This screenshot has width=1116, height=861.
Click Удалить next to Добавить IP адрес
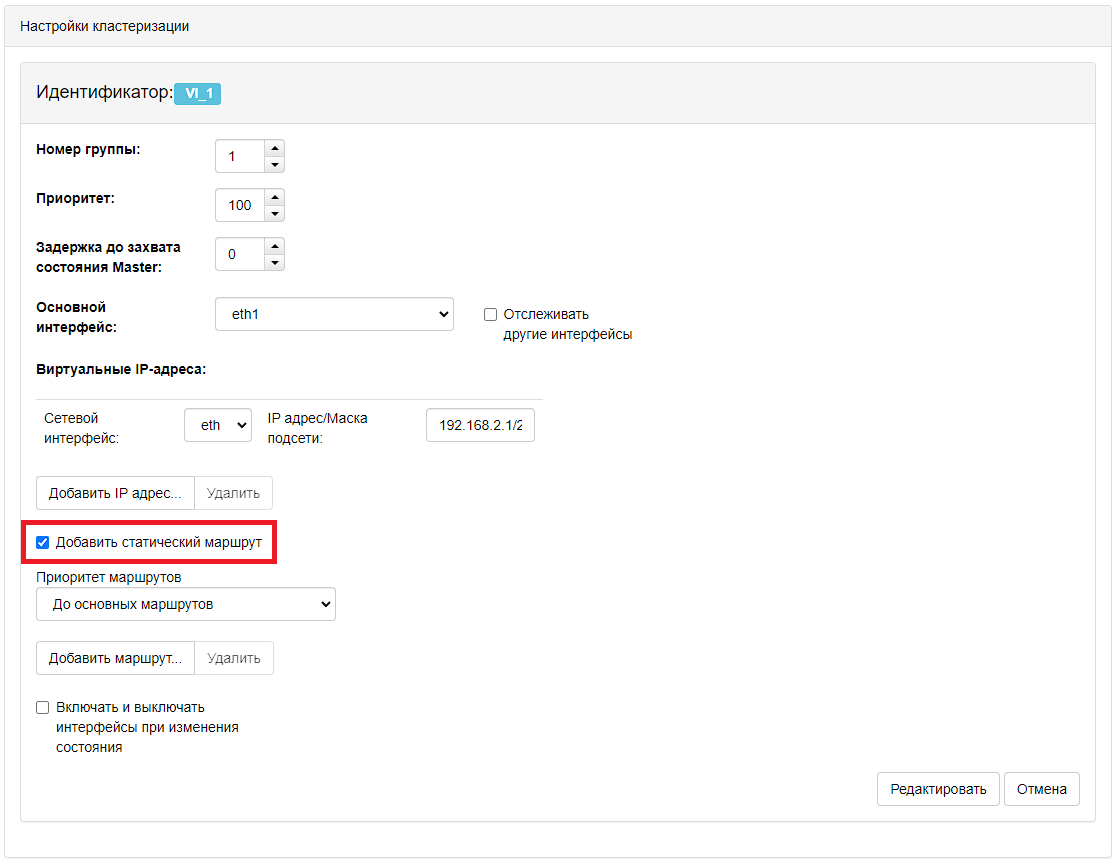233,493
